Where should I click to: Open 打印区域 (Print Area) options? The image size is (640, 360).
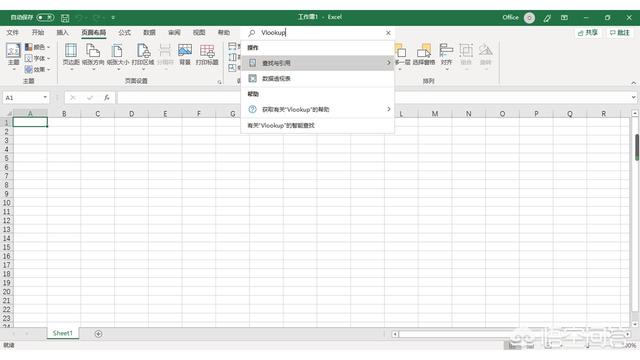tap(143, 56)
